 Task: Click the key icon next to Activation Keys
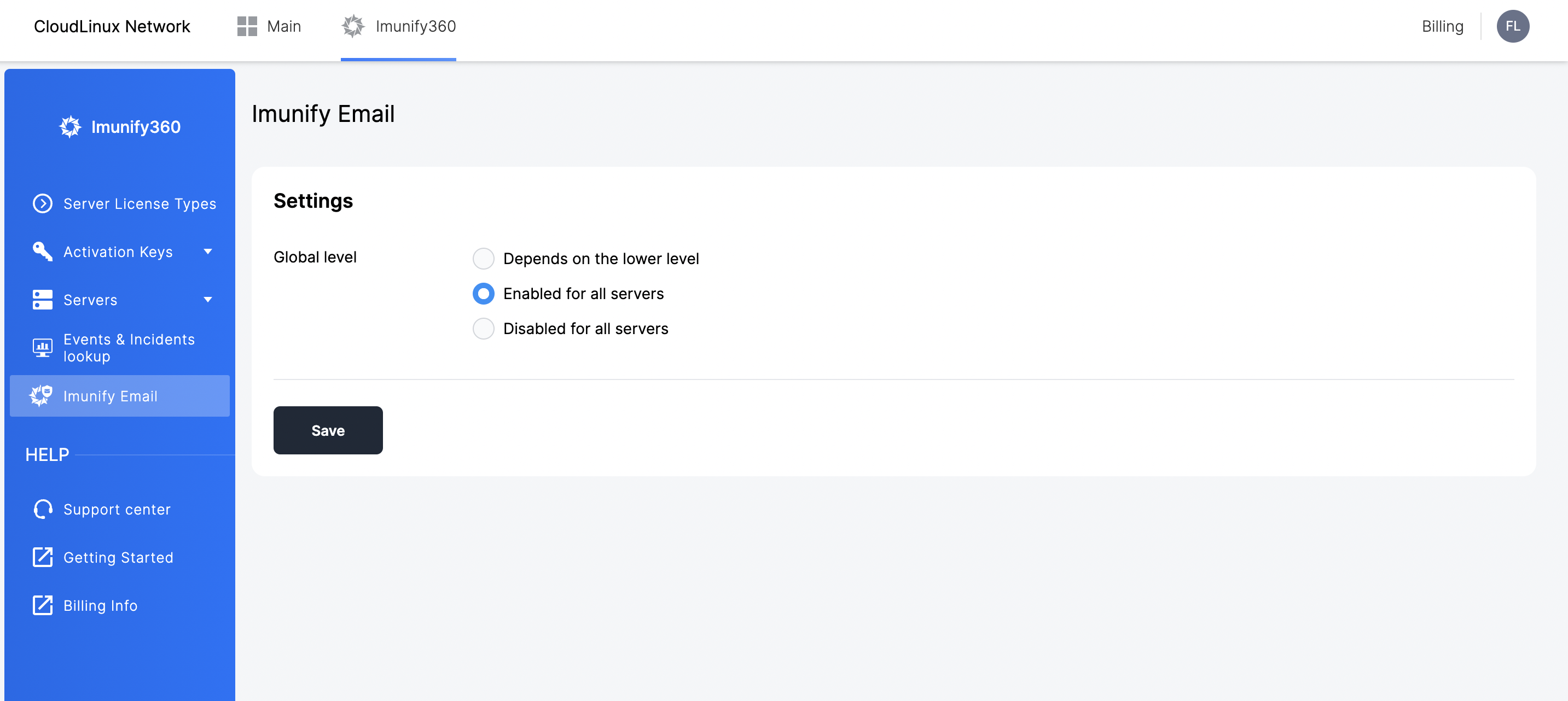(42, 252)
